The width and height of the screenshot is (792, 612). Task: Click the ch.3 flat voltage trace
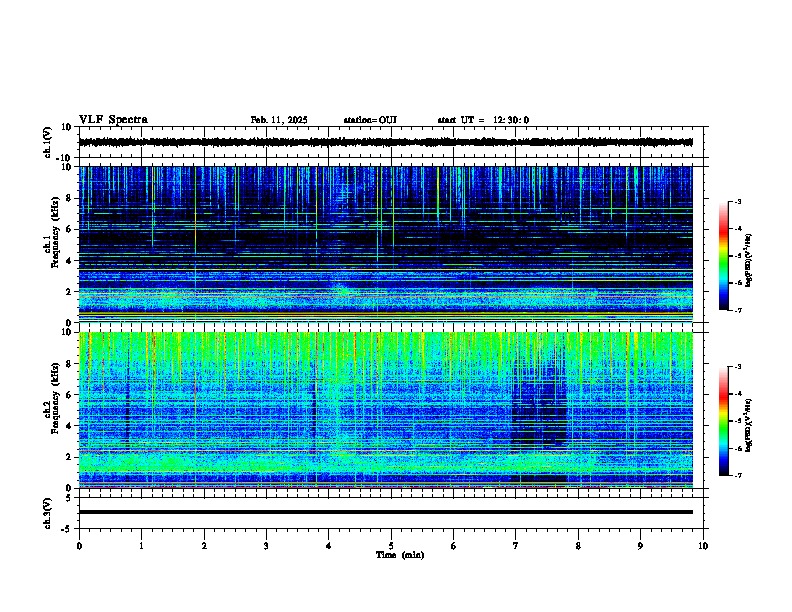point(385,512)
